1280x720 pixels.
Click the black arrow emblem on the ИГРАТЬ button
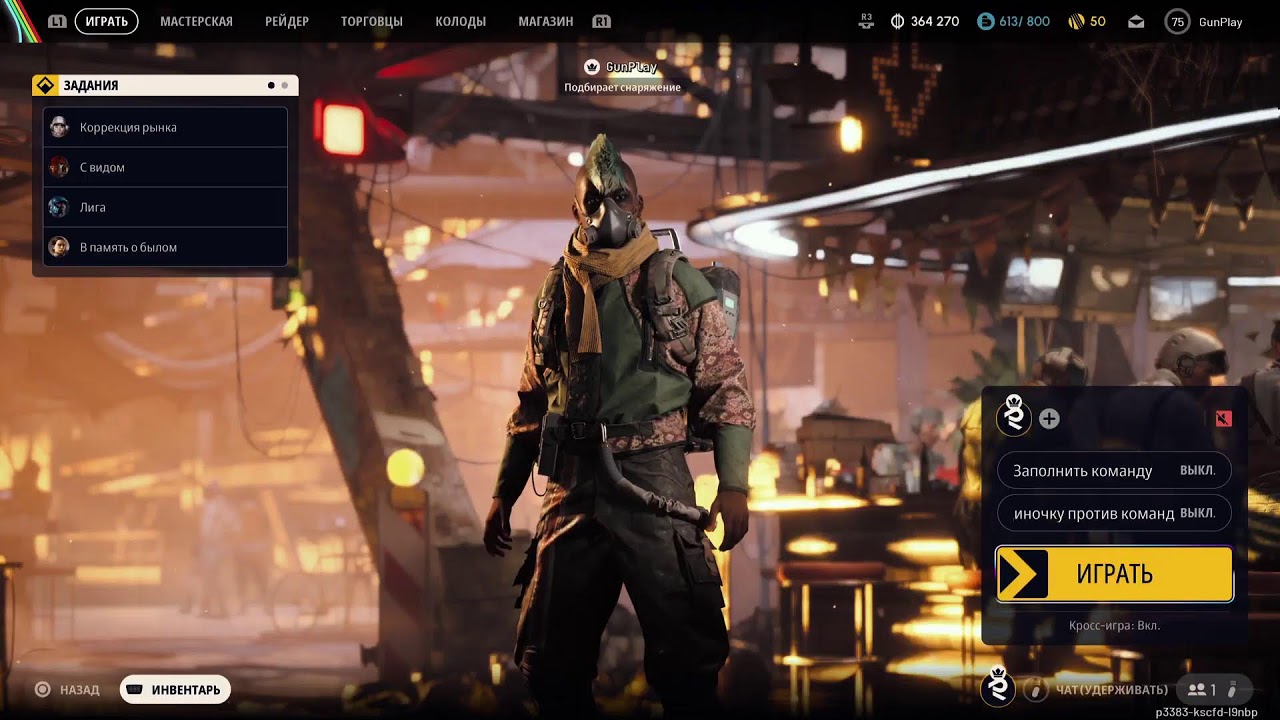[x=1023, y=574]
